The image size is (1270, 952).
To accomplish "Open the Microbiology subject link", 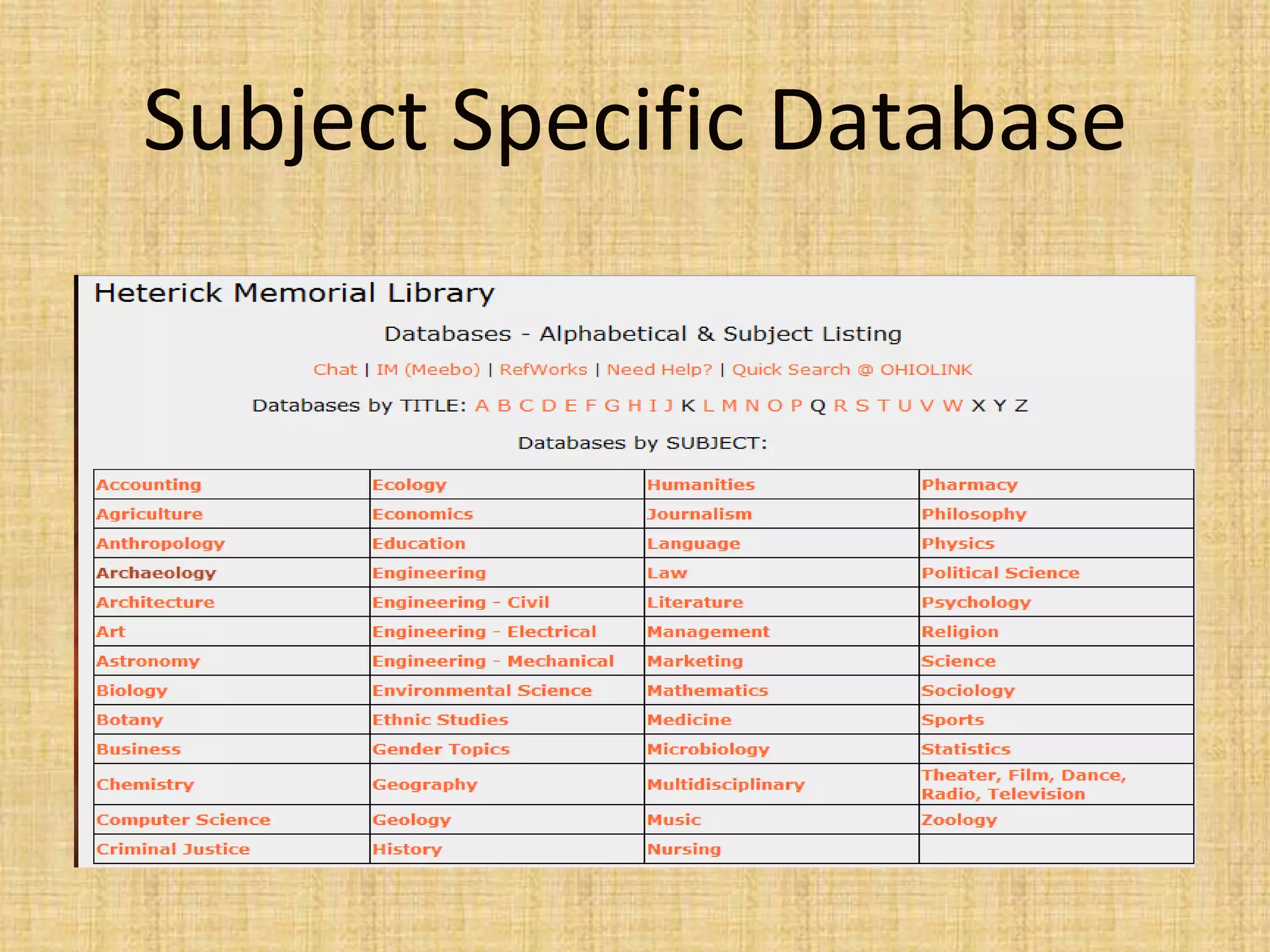I will coord(708,749).
